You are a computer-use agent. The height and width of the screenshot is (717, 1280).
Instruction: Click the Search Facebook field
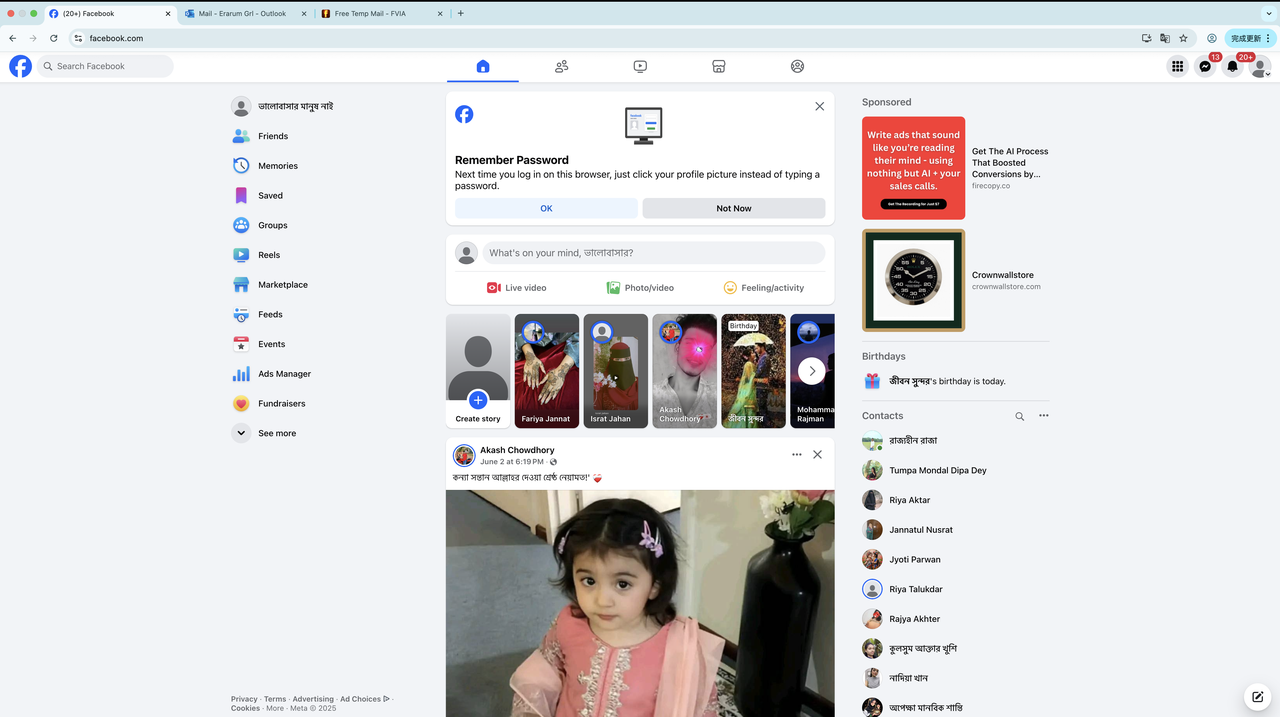pos(105,66)
